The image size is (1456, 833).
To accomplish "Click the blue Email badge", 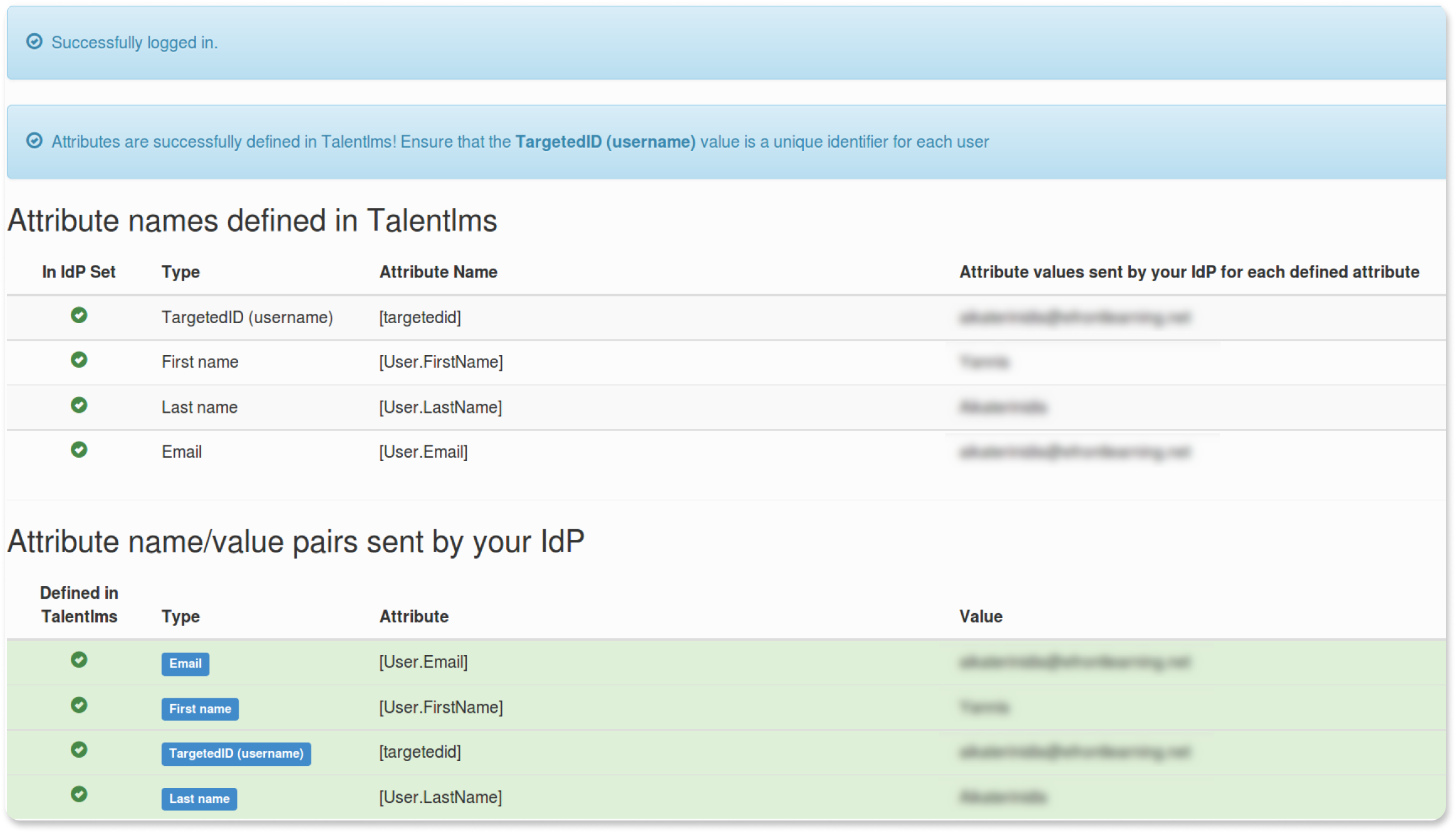I will point(185,664).
